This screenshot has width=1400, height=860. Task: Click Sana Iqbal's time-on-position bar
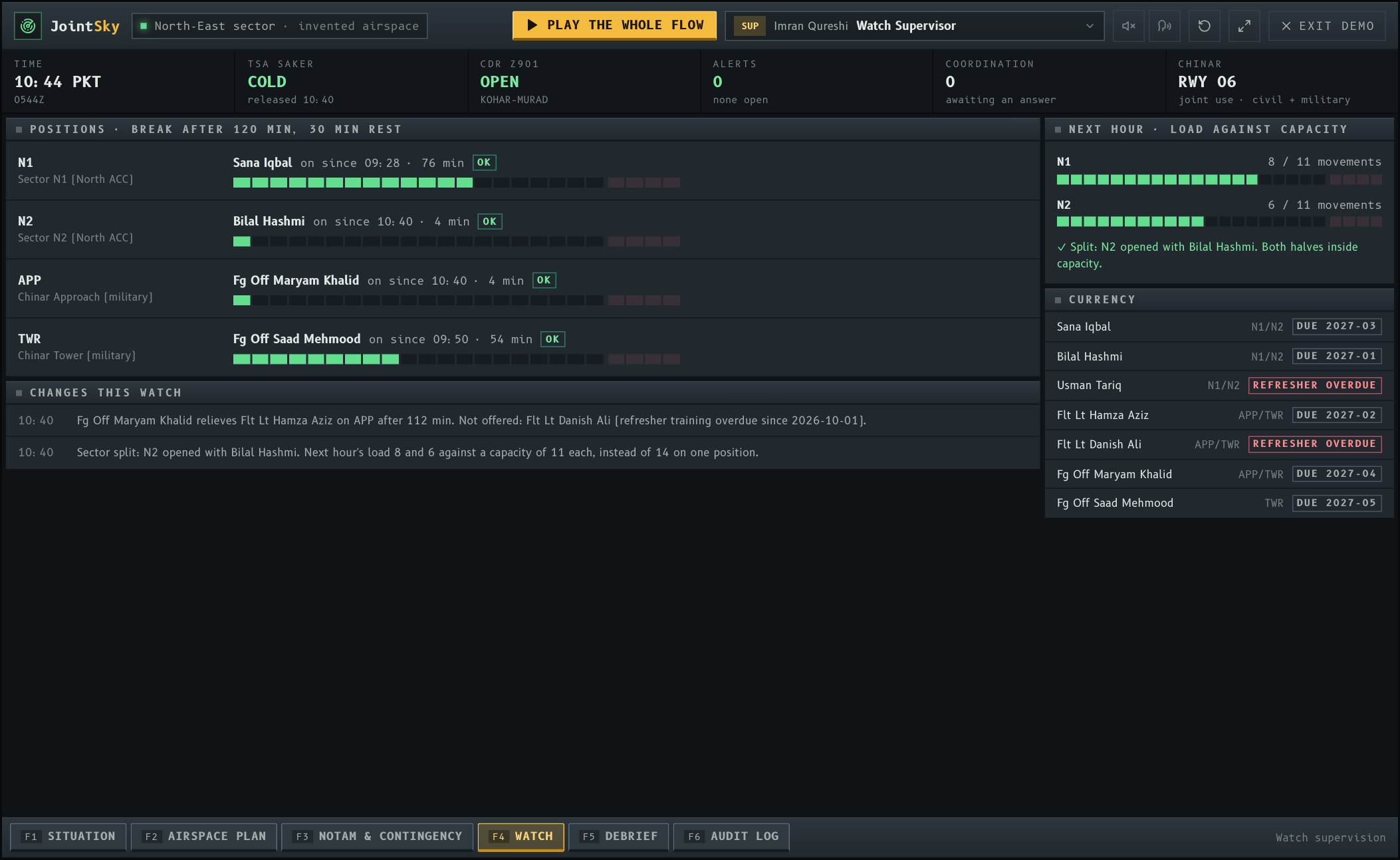tap(456, 182)
